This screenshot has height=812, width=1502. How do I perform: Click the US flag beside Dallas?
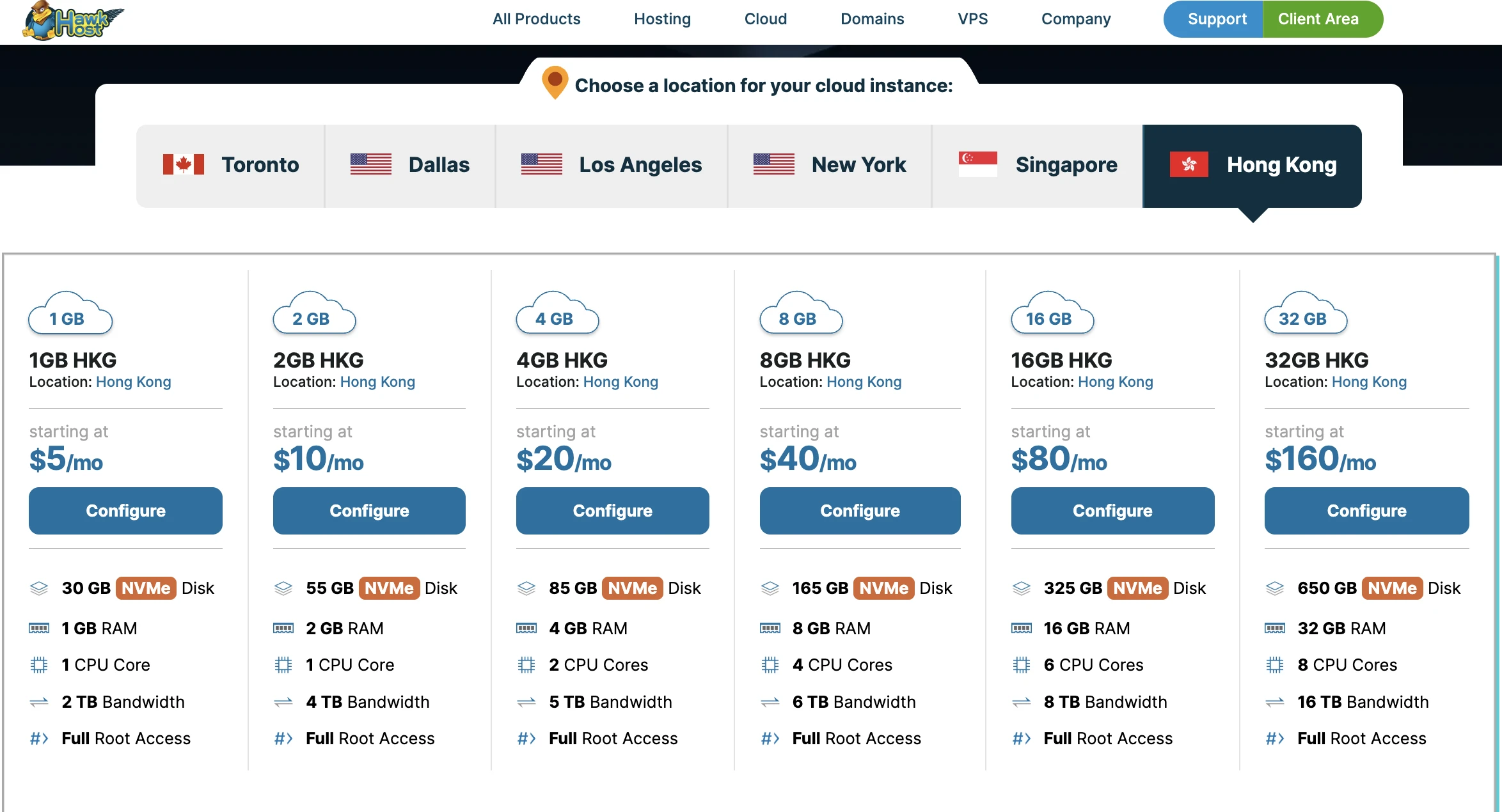pyautogui.click(x=371, y=164)
